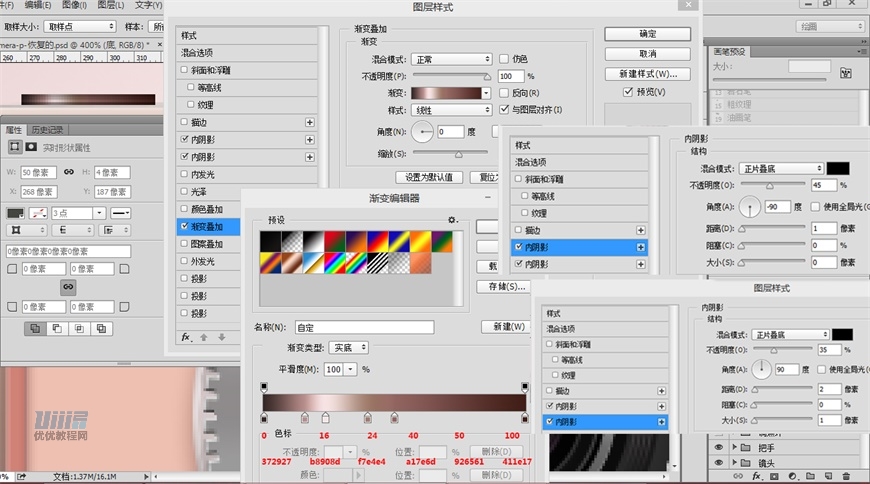Click the 取消 cancel button
Image resolution: width=870 pixels, height=484 pixels.
click(x=648, y=54)
